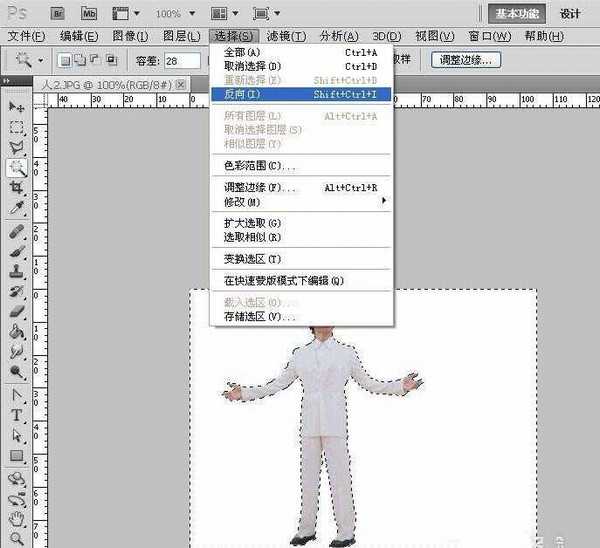Select the Crop tool

(16, 189)
